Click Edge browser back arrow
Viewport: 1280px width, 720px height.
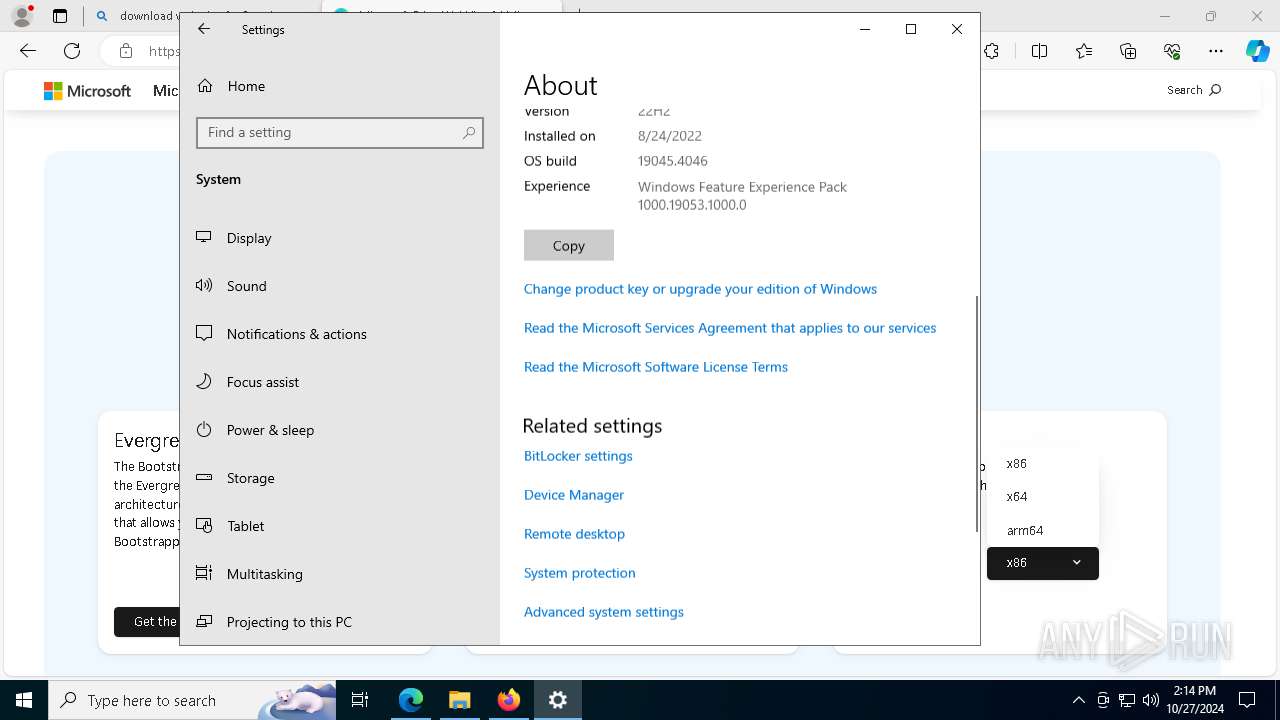pyautogui.click(x=28, y=51)
